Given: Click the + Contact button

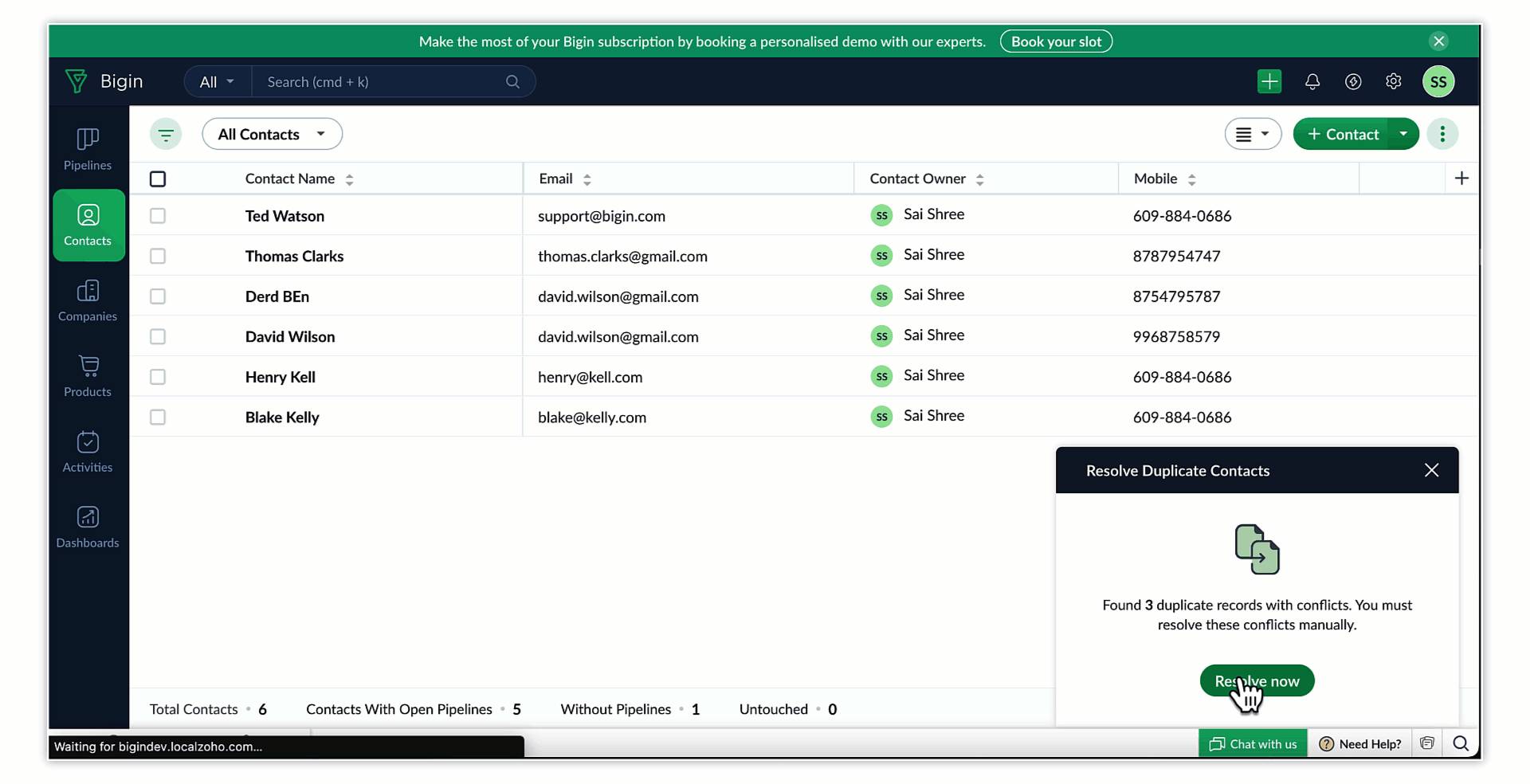Looking at the screenshot, I should (1342, 134).
